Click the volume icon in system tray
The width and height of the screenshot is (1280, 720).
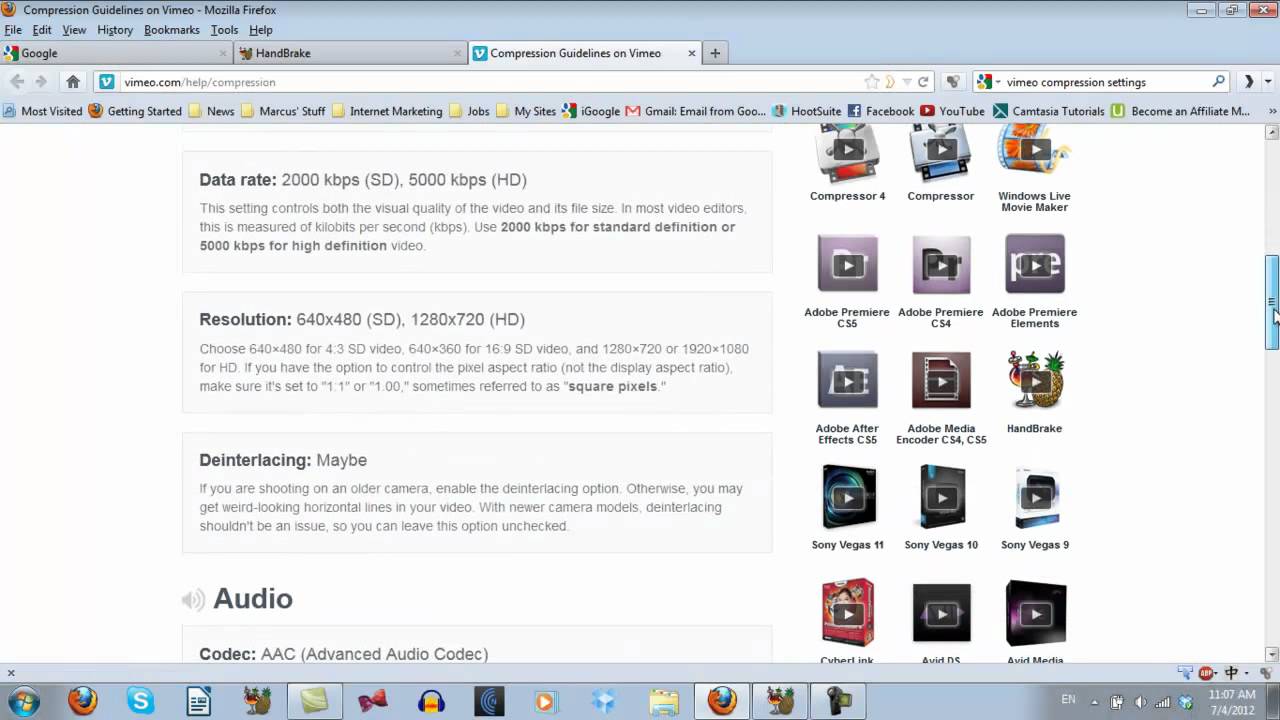pos(1141,702)
